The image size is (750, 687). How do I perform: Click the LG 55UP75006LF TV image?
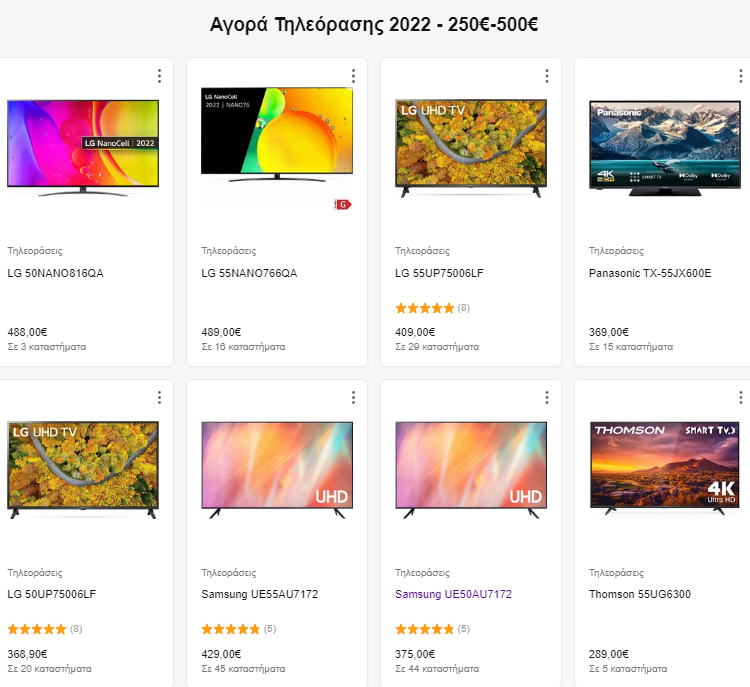point(471,148)
